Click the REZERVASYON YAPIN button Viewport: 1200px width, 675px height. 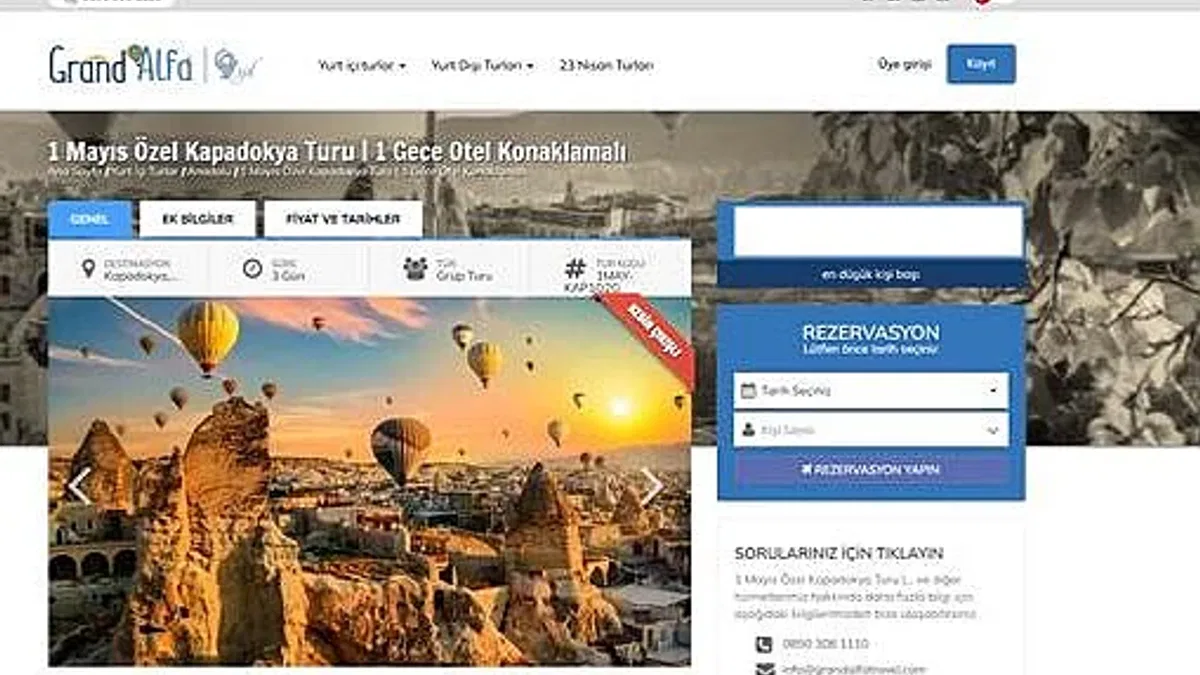[x=870, y=469]
